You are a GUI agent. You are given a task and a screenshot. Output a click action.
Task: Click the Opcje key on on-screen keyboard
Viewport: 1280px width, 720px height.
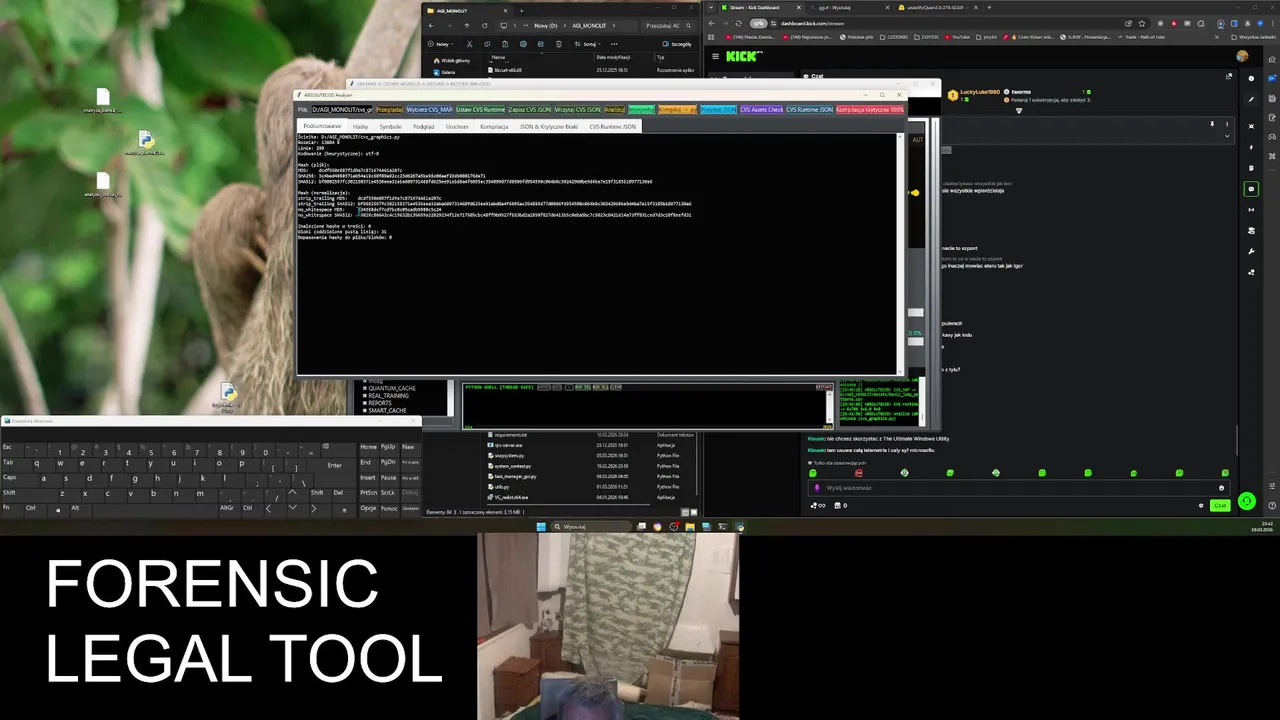pyautogui.click(x=368, y=508)
